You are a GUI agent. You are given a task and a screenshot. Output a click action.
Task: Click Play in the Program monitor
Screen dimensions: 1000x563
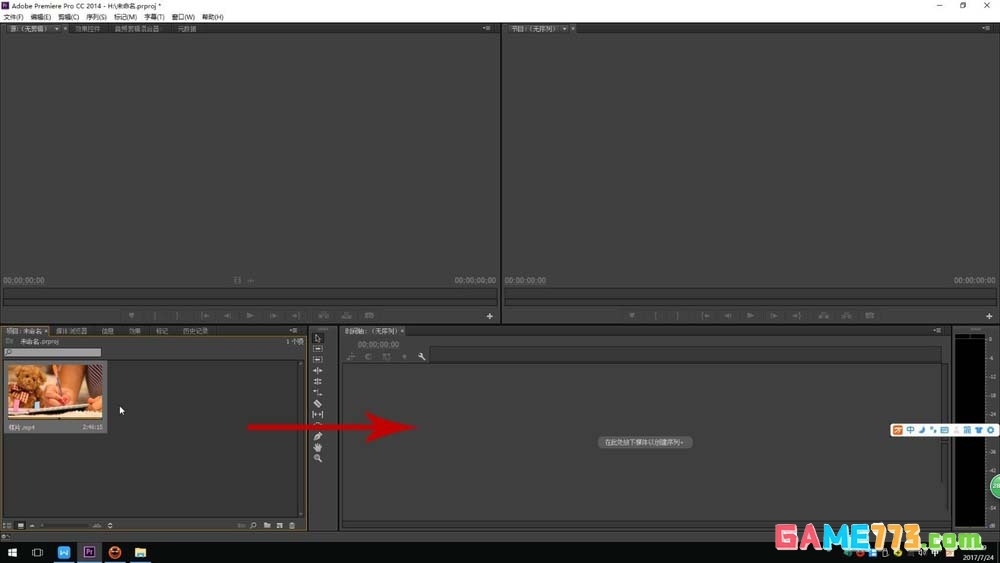751,316
